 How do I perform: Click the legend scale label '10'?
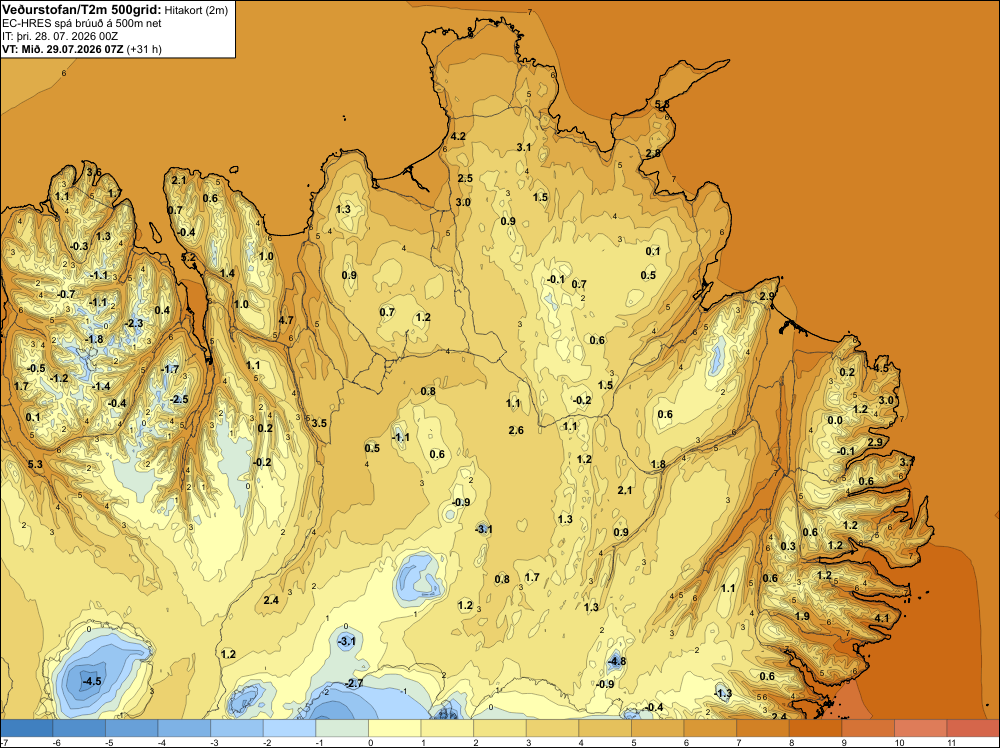(899, 743)
